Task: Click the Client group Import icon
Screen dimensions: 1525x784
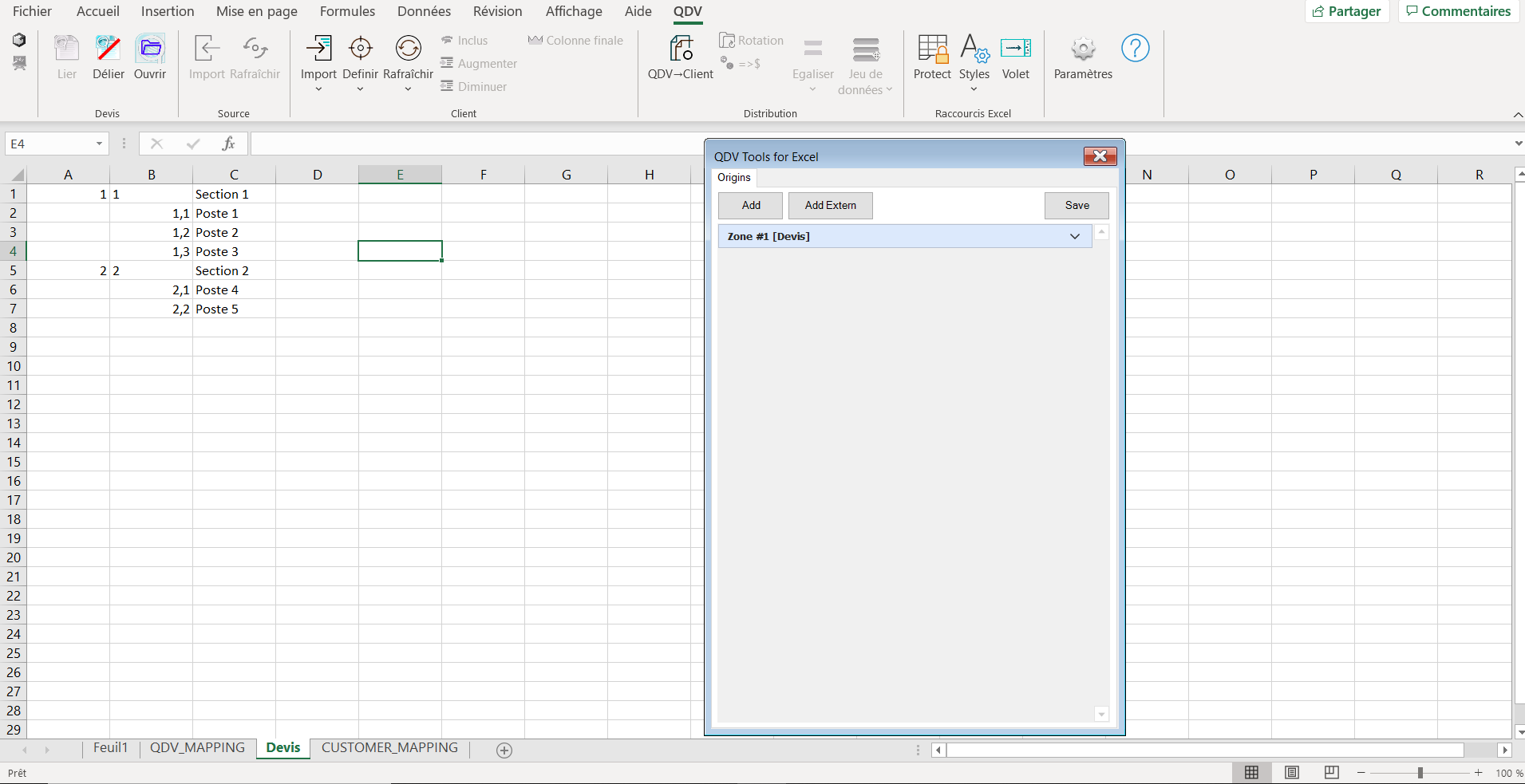Action: (x=318, y=49)
